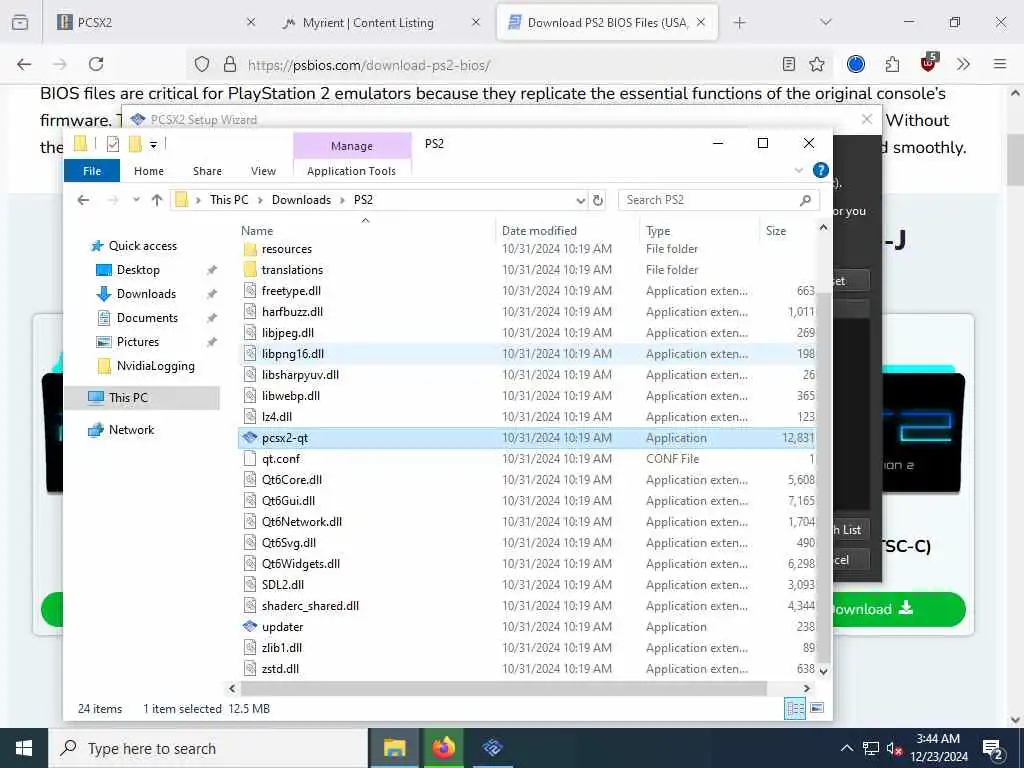Switch to the Share ribbon tab

point(207,170)
